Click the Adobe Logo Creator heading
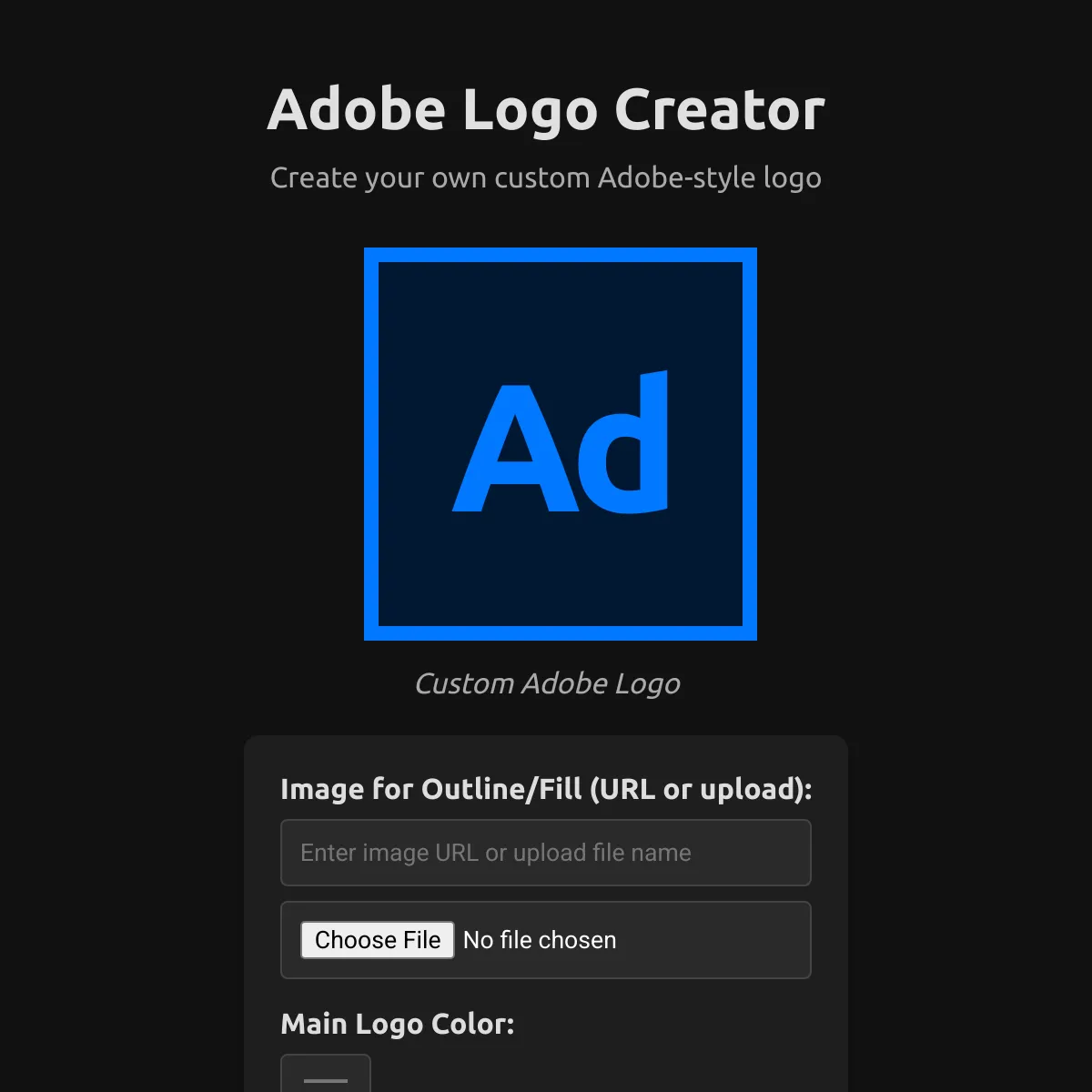This screenshot has height=1092, width=1092. (x=546, y=110)
